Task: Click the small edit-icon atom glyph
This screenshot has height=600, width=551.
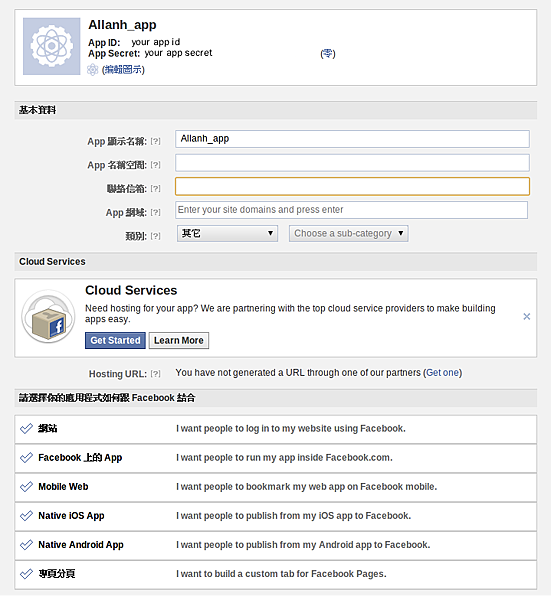Action: pyautogui.click(x=93, y=70)
